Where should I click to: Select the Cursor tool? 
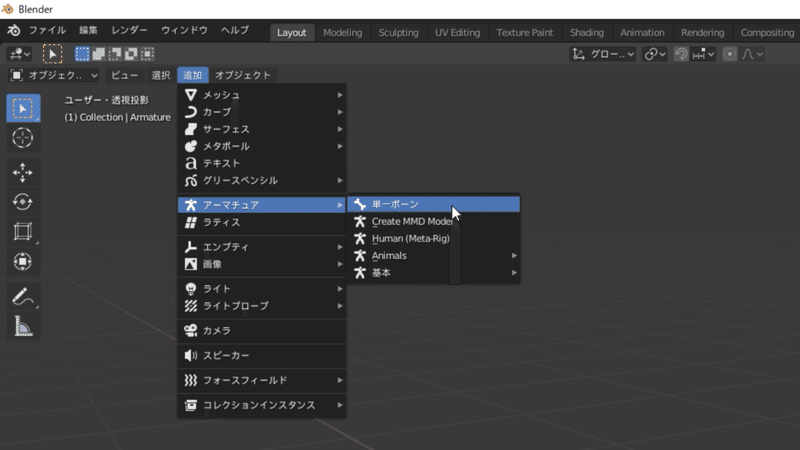(x=23, y=138)
